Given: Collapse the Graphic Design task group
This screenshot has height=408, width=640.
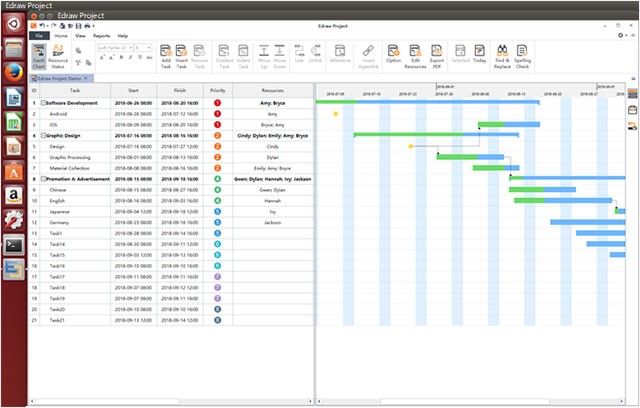Looking at the screenshot, I should coord(42,135).
